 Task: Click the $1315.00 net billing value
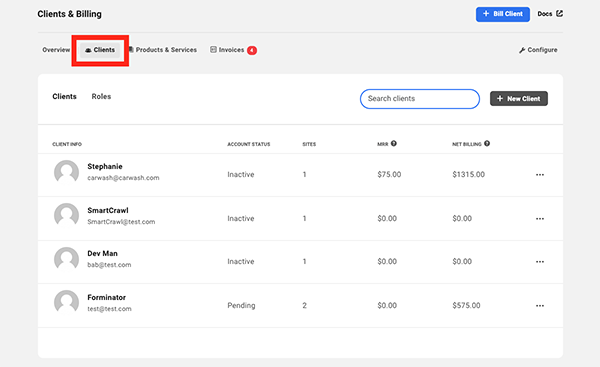click(x=468, y=175)
